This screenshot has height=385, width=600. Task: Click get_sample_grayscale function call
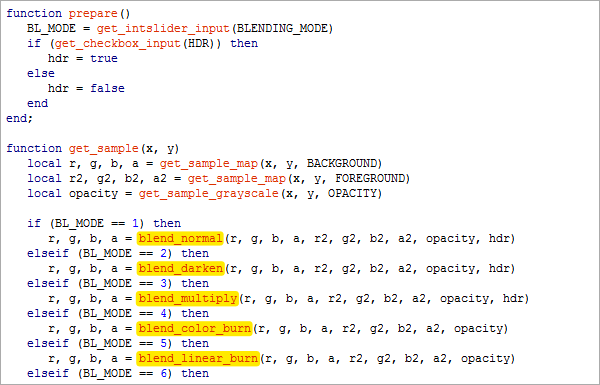209,193
